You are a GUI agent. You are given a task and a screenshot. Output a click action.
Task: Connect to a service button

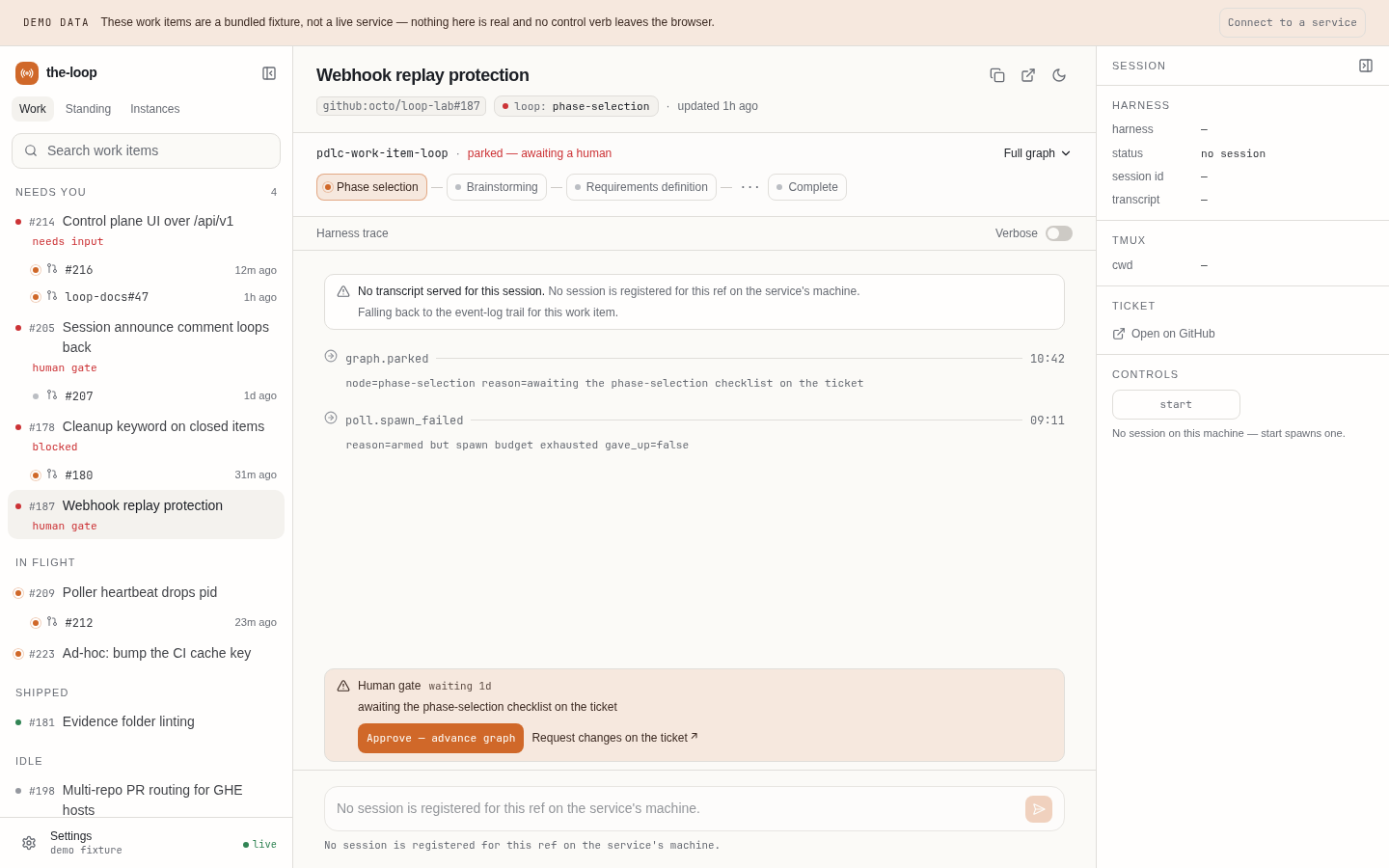pos(1293,22)
